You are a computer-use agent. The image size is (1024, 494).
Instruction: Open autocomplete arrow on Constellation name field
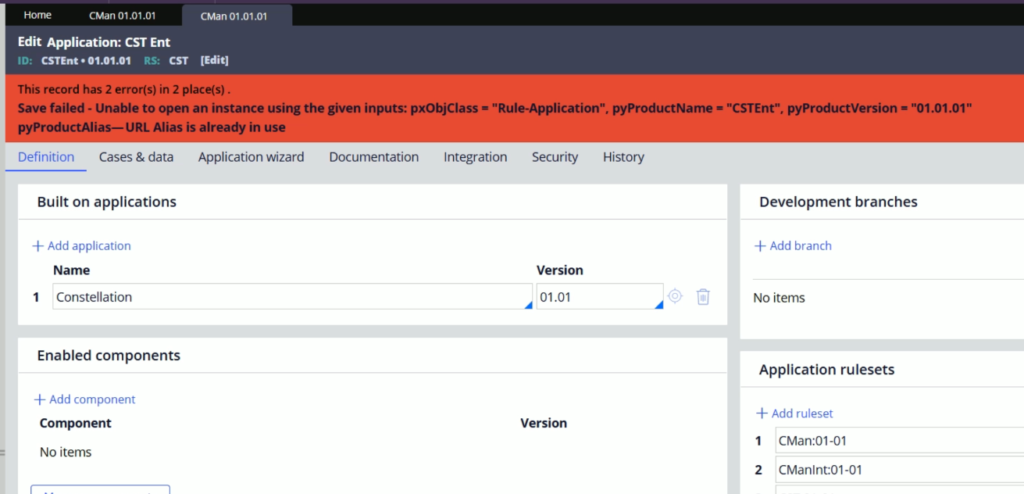(528, 305)
